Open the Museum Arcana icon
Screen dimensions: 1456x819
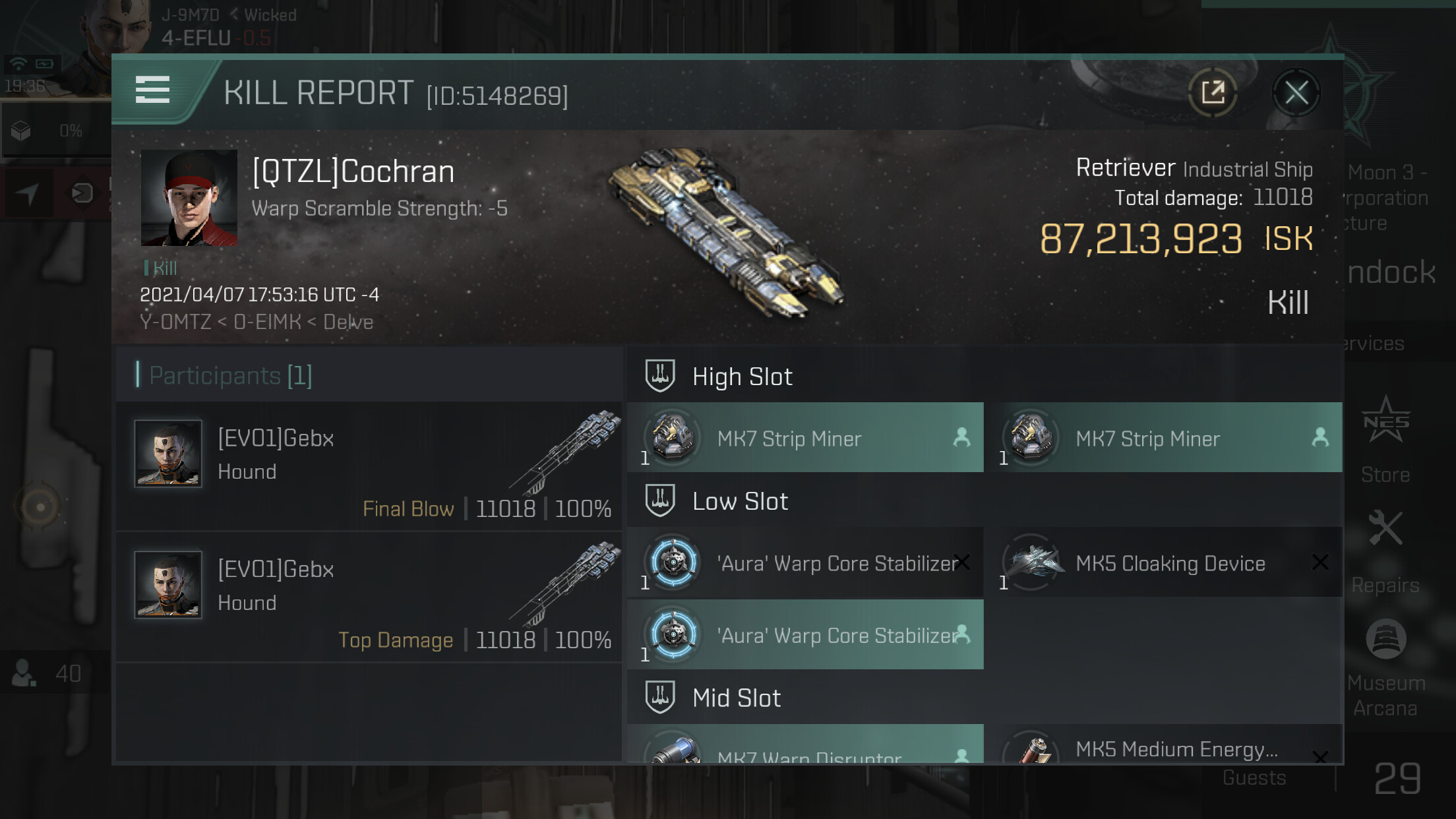pos(1385,638)
